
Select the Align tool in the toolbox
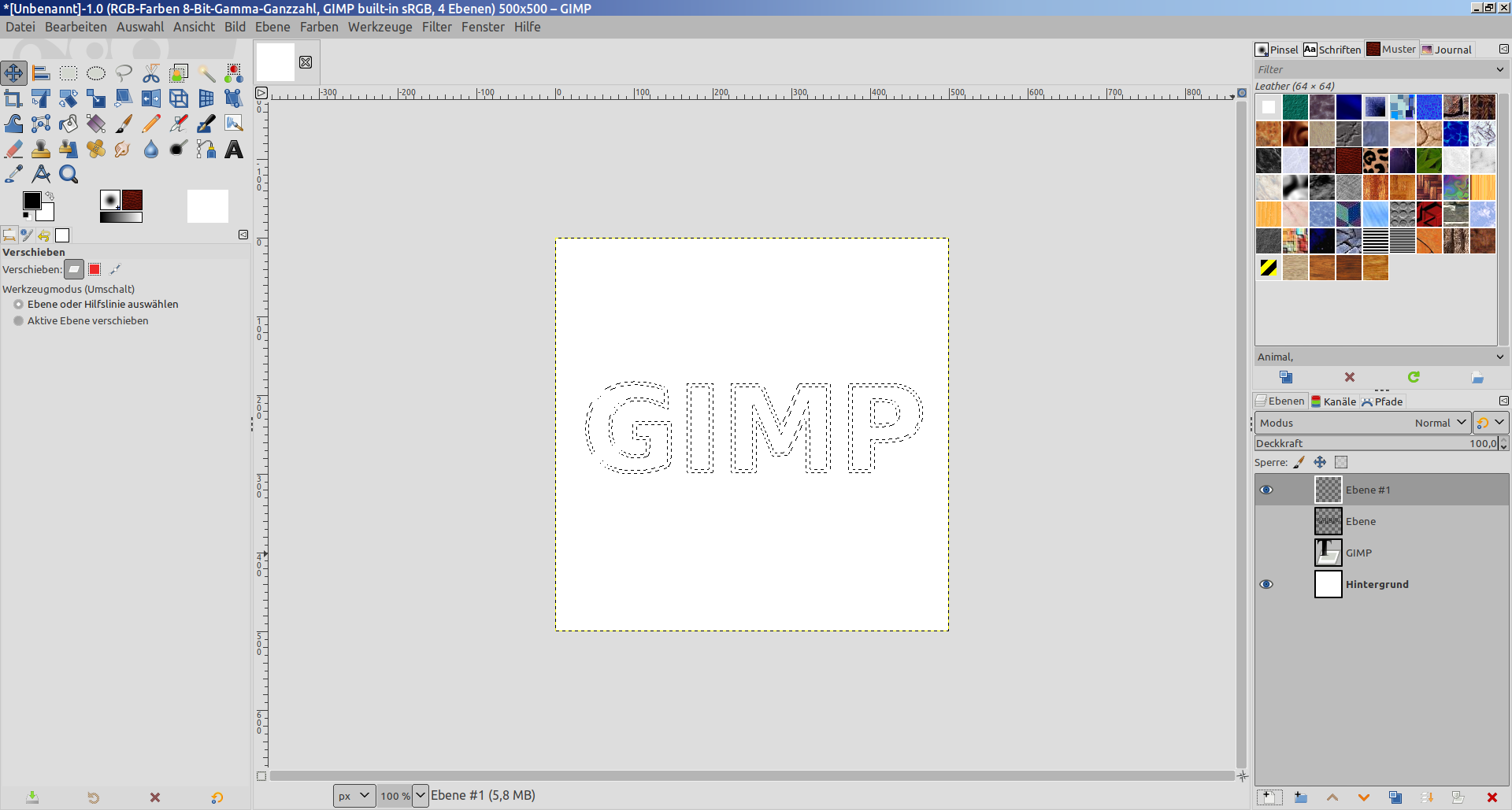(41, 73)
